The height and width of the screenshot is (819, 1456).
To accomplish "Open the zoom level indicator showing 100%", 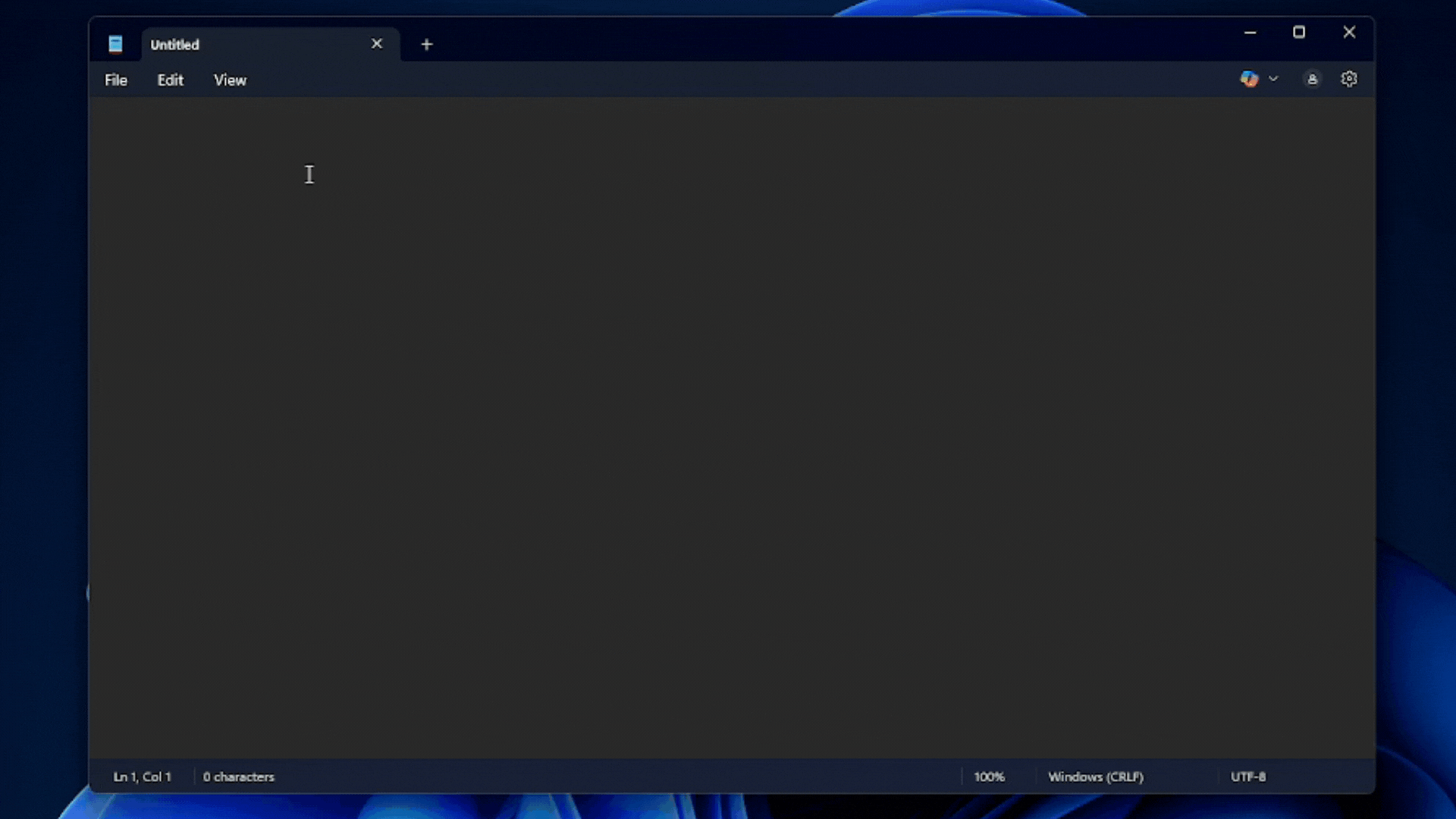I will point(989,777).
